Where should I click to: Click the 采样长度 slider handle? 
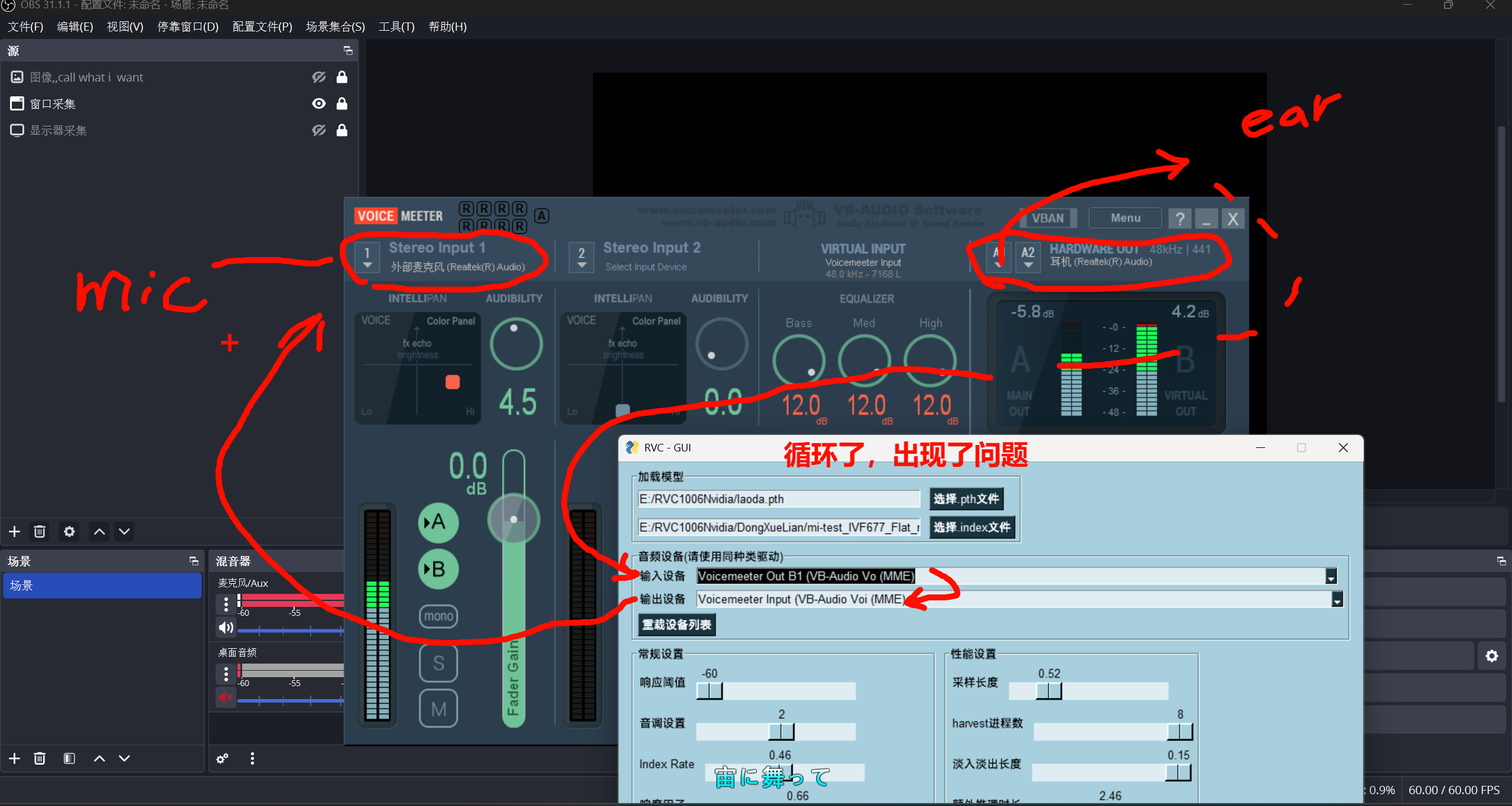click(x=1049, y=691)
